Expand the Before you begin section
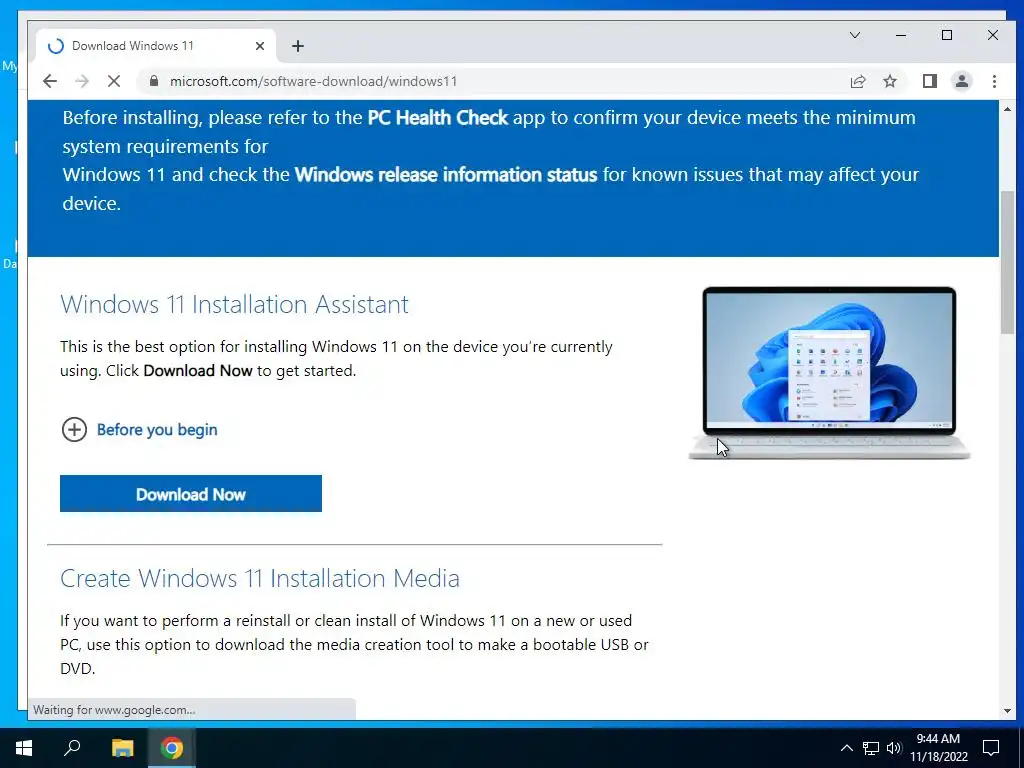The width and height of the screenshot is (1024, 768). coord(139,430)
